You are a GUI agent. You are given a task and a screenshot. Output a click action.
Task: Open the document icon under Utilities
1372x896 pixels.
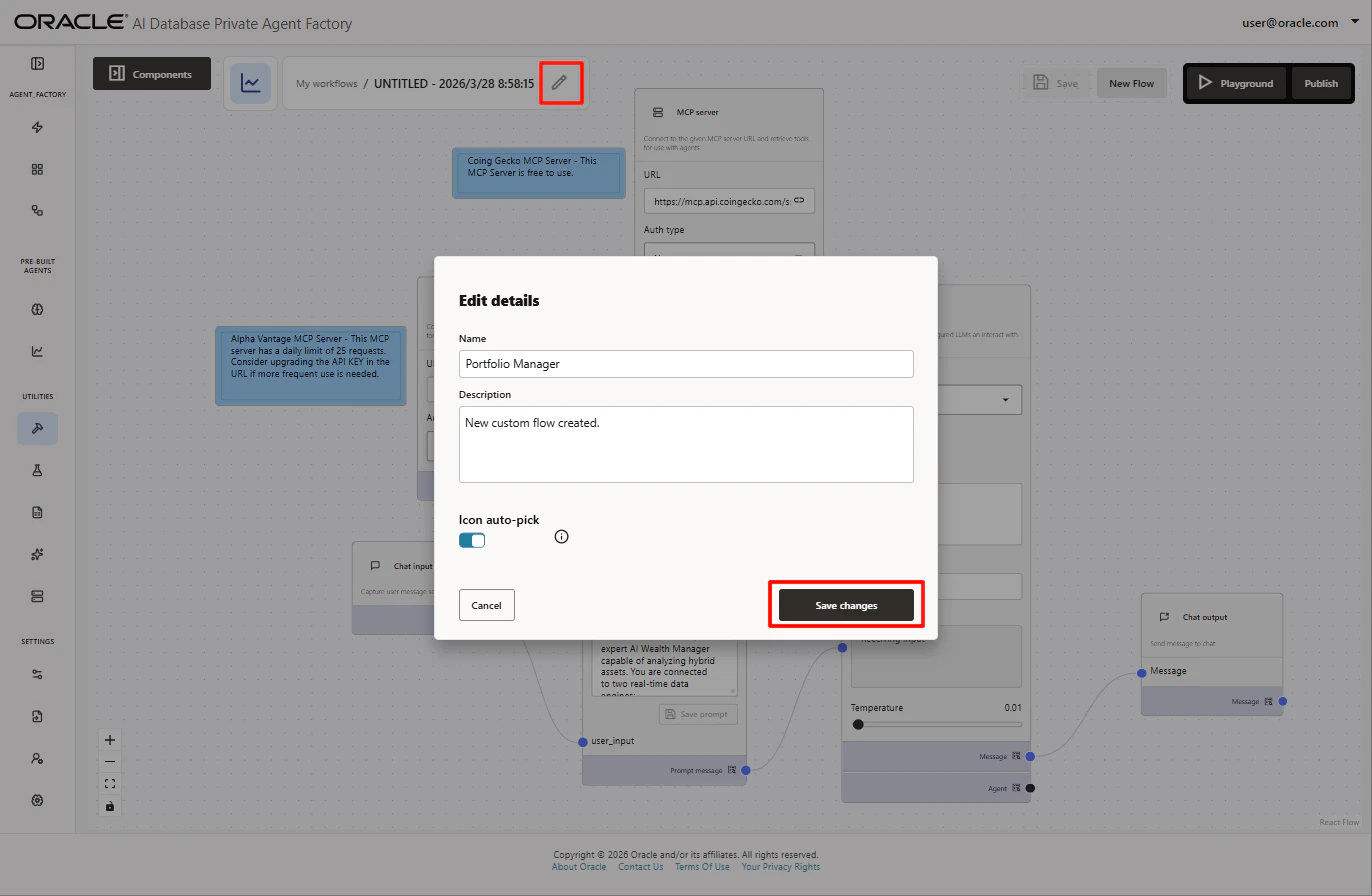[37, 512]
